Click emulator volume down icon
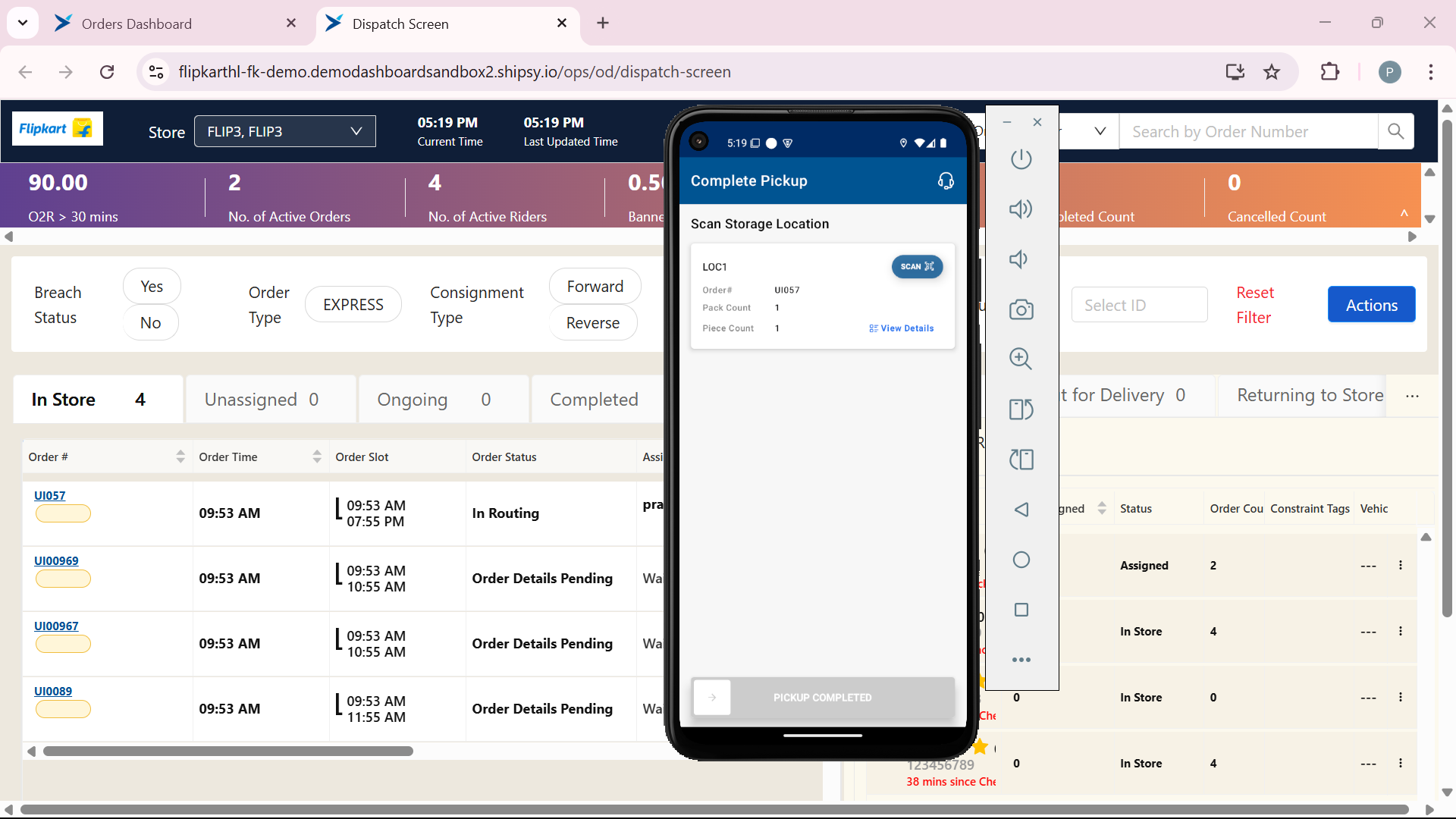The height and width of the screenshot is (819, 1456). pyautogui.click(x=1019, y=259)
